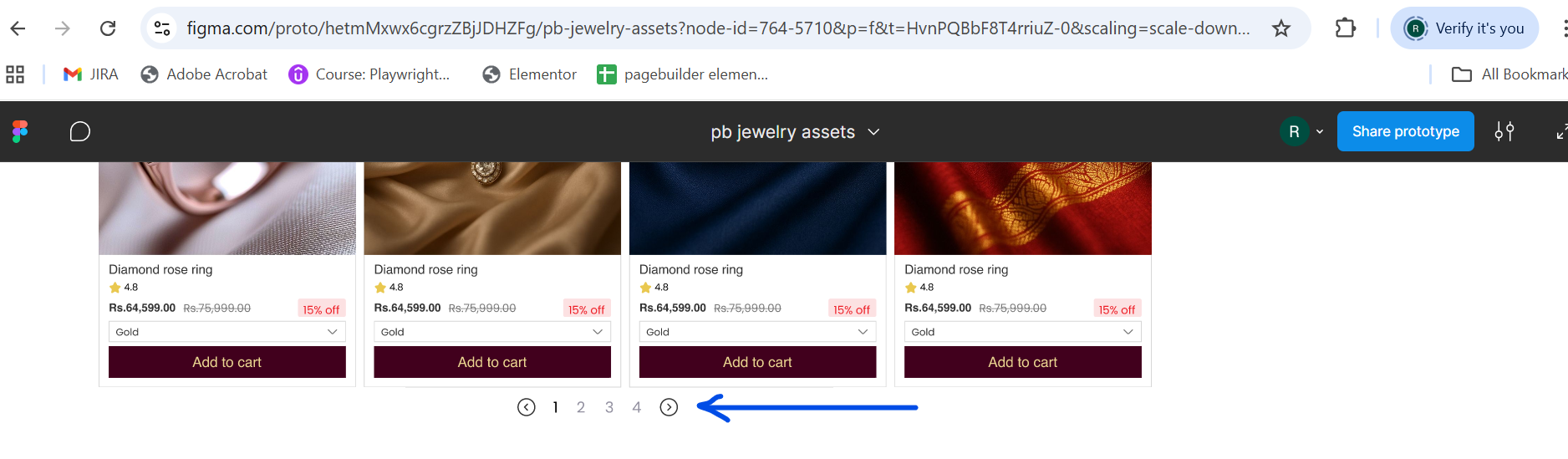Open the user avatar R menu
Image resolution: width=1568 pixels, height=459 pixels.
click(1301, 131)
